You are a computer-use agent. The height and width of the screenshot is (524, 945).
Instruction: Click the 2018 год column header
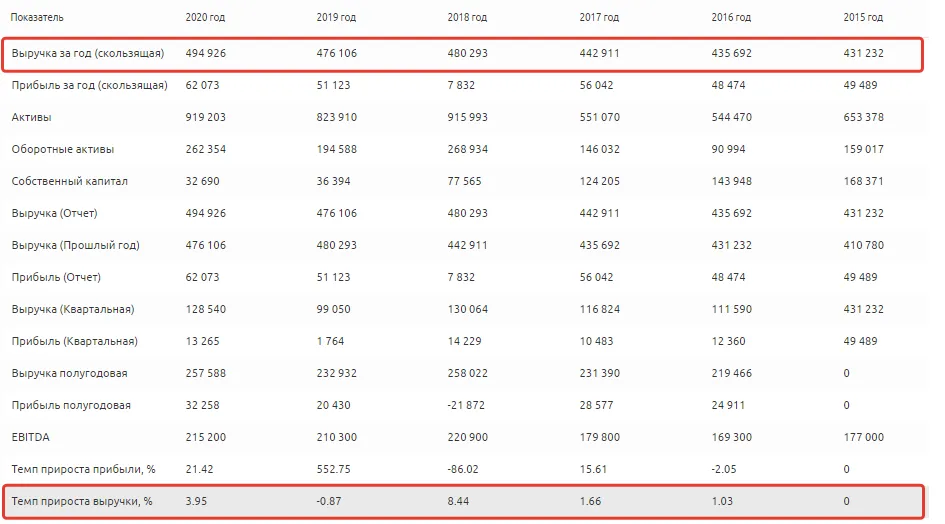(466, 17)
